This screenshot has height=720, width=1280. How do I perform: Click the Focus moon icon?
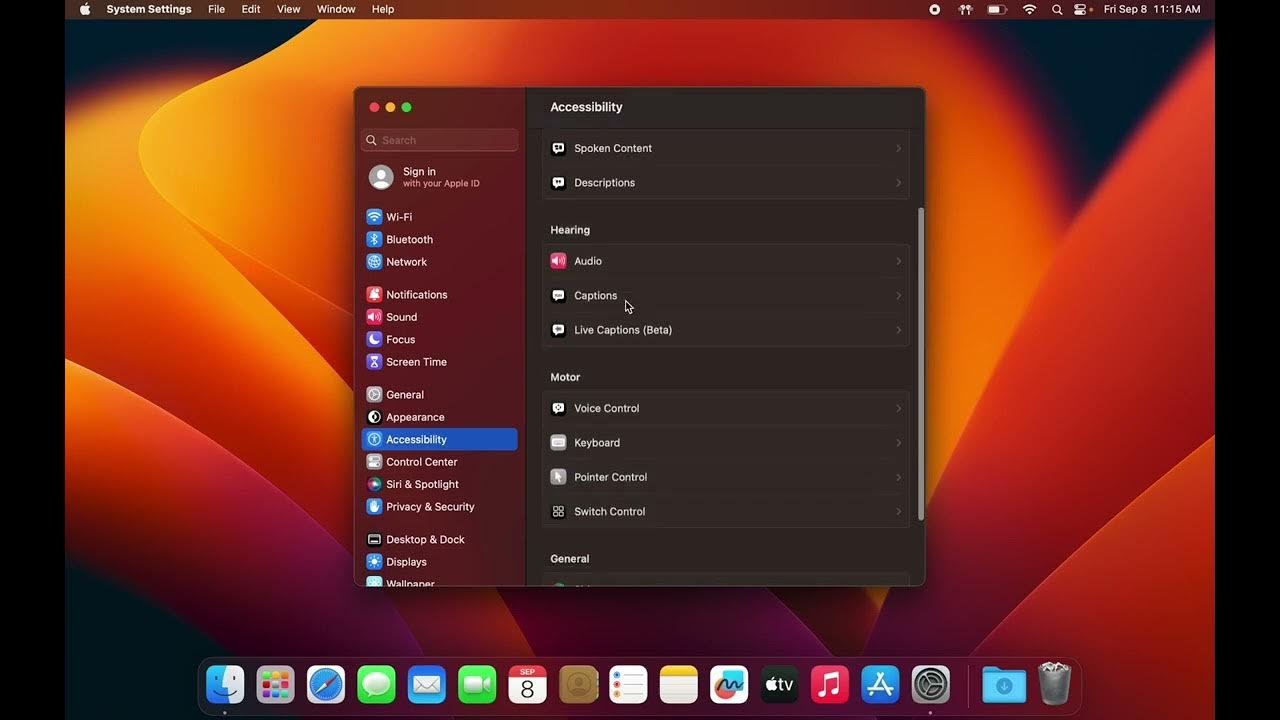(x=374, y=339)
